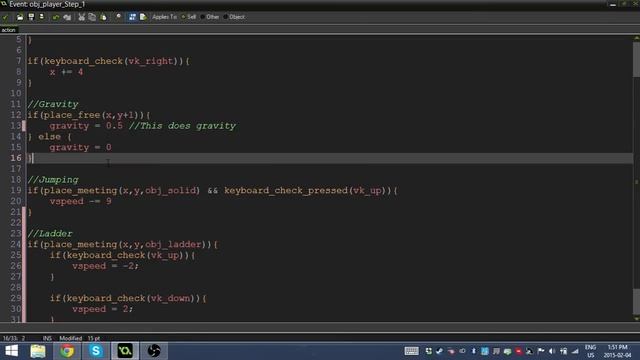This screenshot has width=640, height=360.
Task: Set Applies To as Self
Action: (189, 17)
